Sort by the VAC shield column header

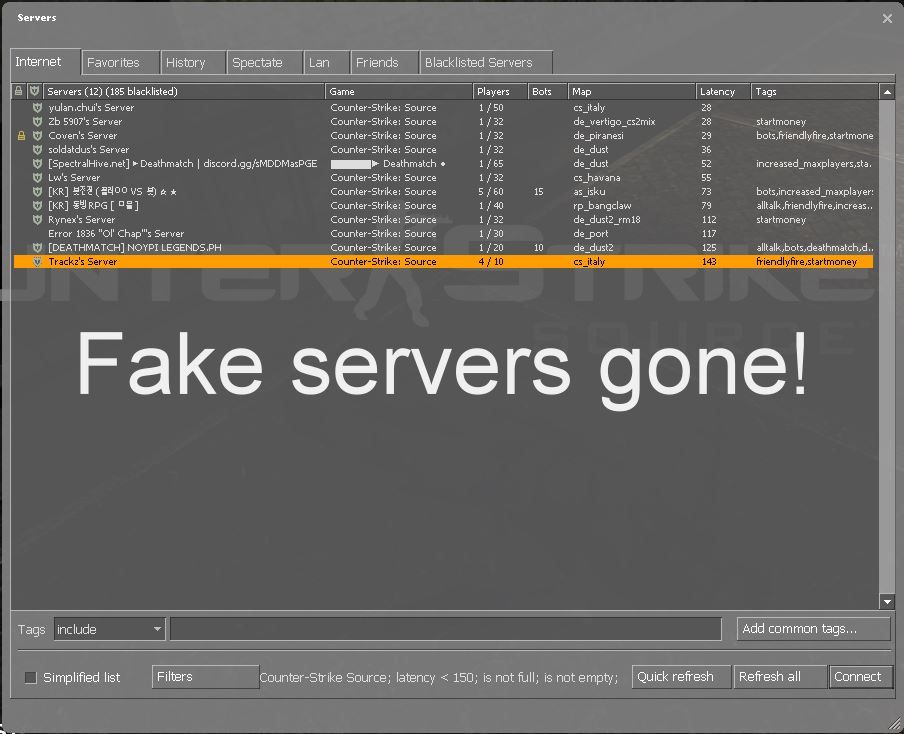pos(35,91)
